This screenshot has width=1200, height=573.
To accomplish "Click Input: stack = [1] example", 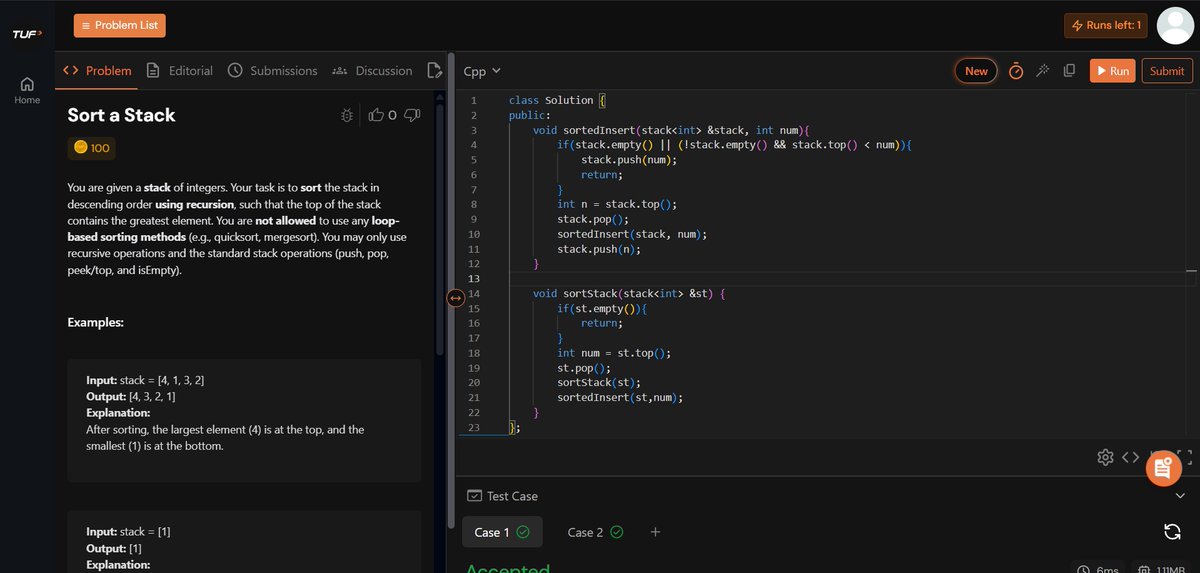I will [x=128, y=532].
